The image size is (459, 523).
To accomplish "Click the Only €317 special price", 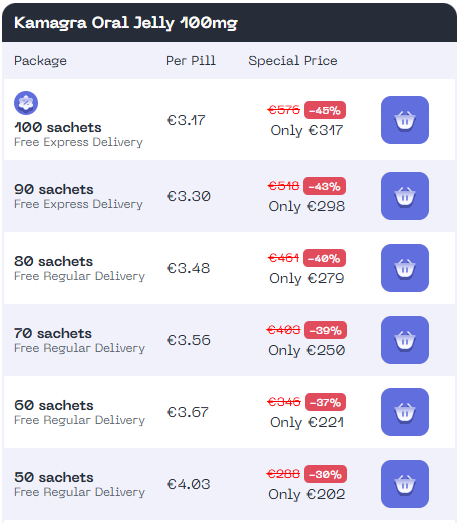I will point(307,130).
